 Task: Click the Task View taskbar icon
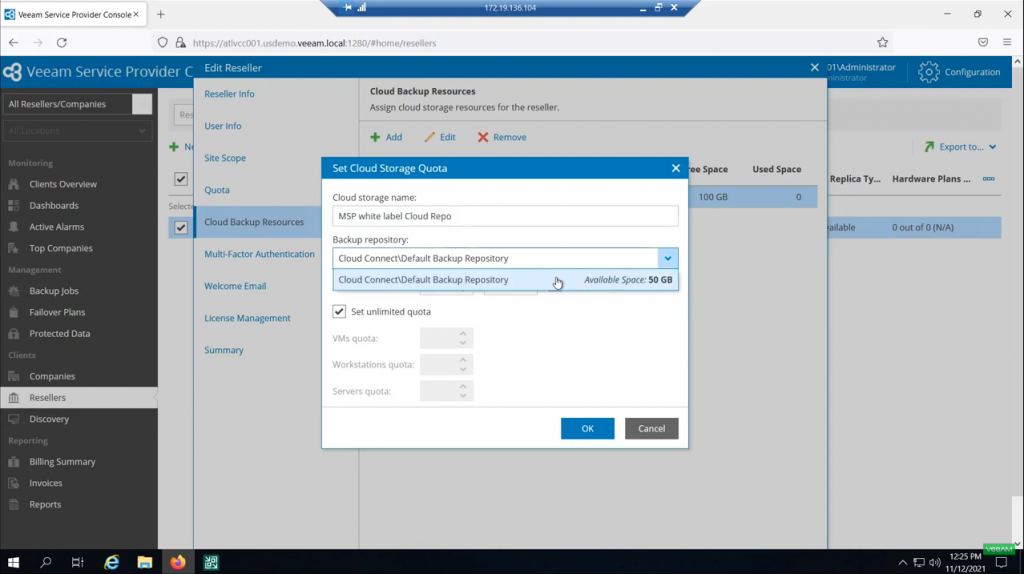[78, 562]
